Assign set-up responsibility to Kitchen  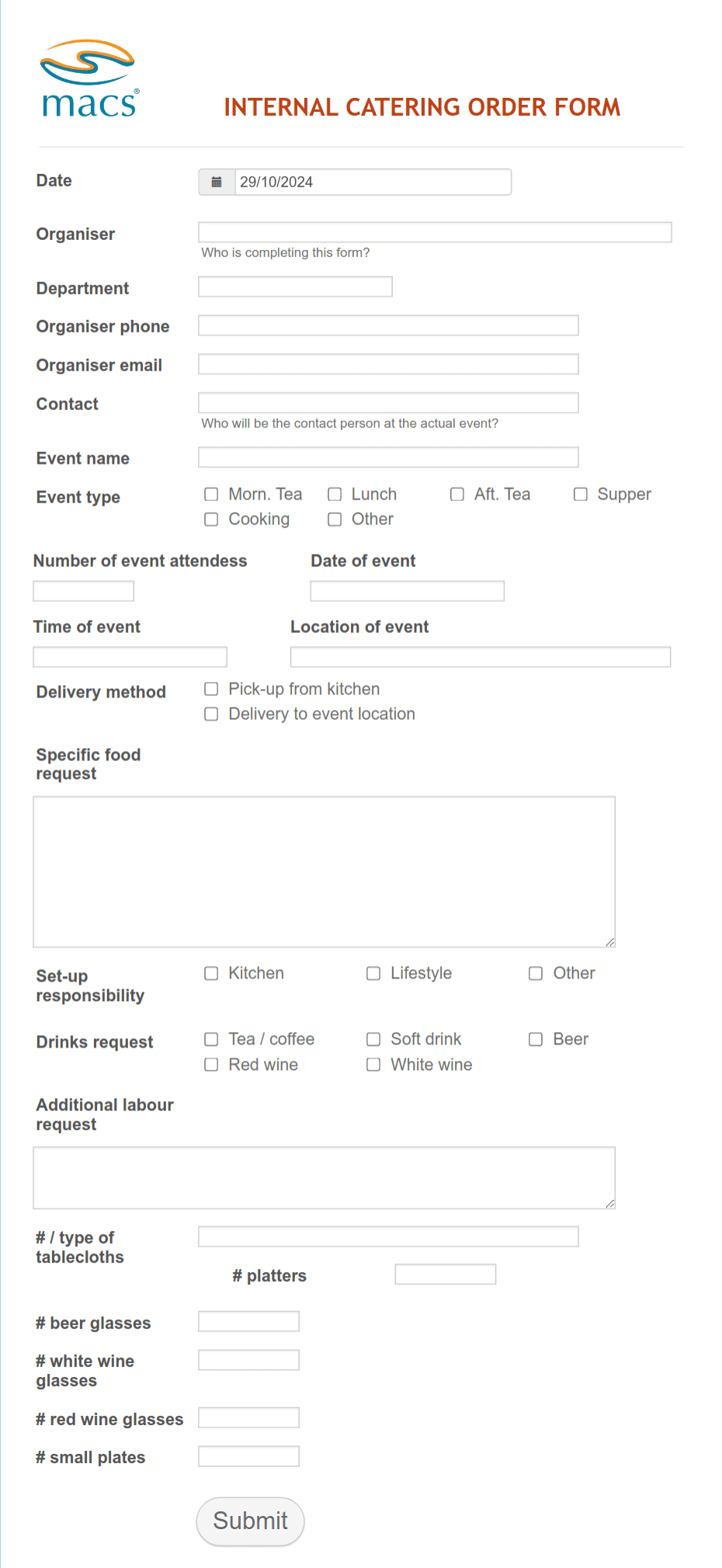pos(210,973)
